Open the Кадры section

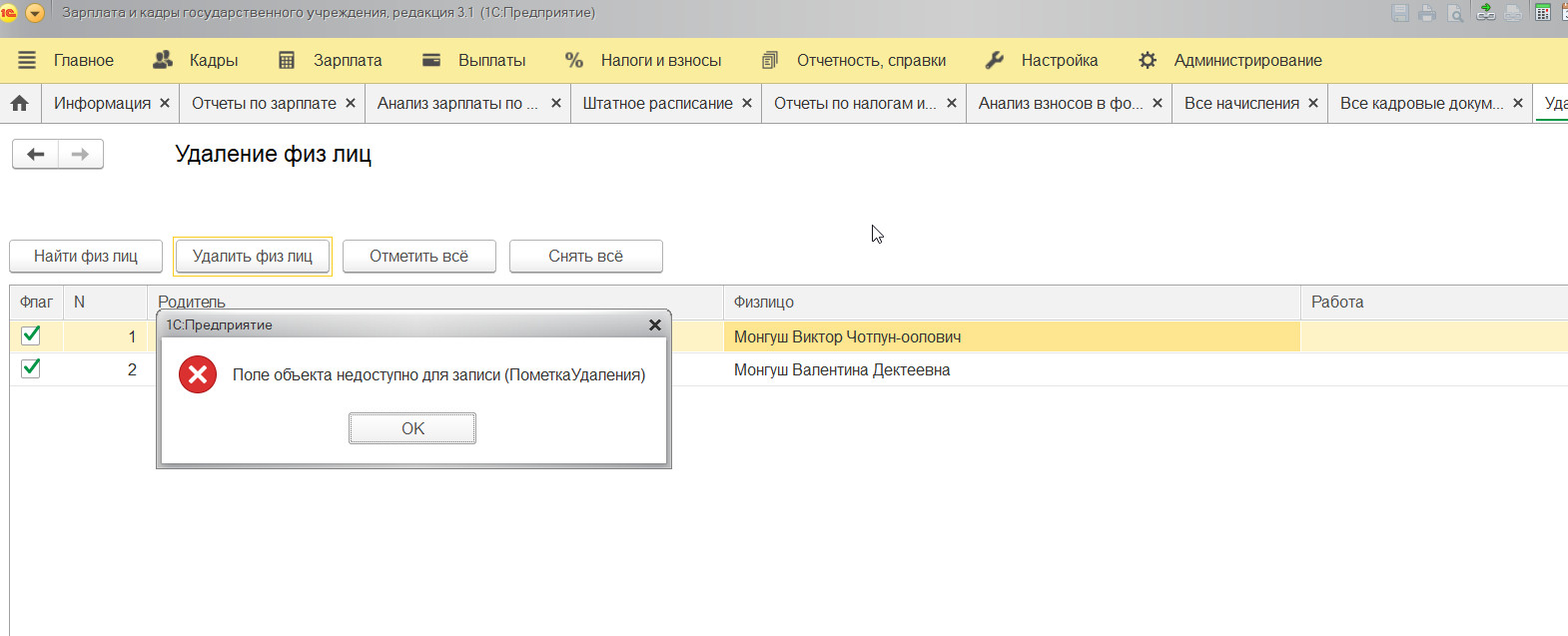214,60
